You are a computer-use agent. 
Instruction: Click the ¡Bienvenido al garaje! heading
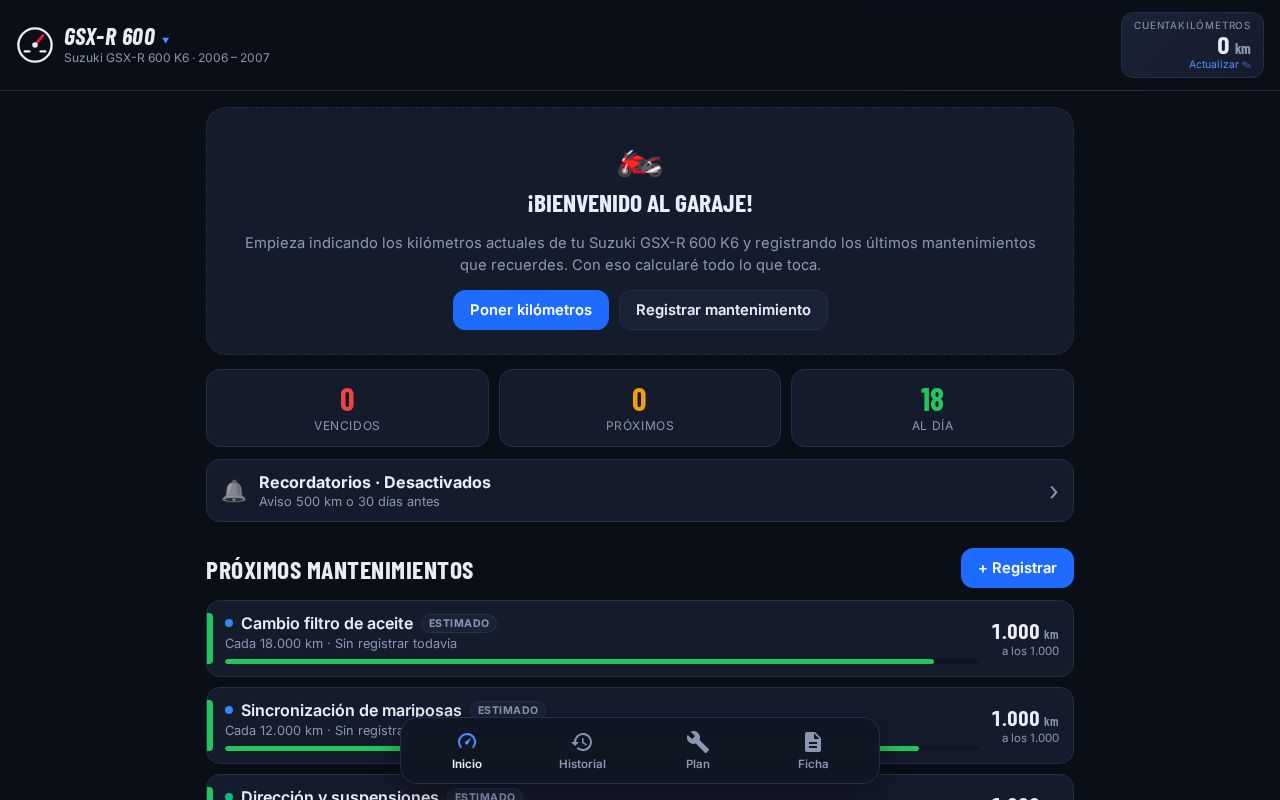click(x=640, y=203)
